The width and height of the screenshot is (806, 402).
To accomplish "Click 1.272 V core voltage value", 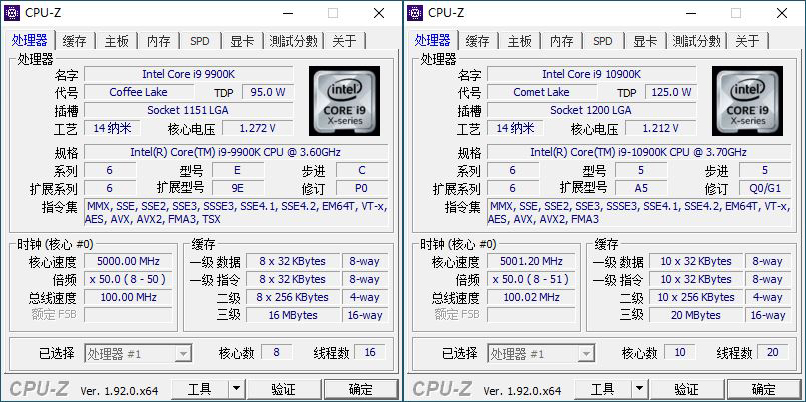I will (x=258, y=128).
